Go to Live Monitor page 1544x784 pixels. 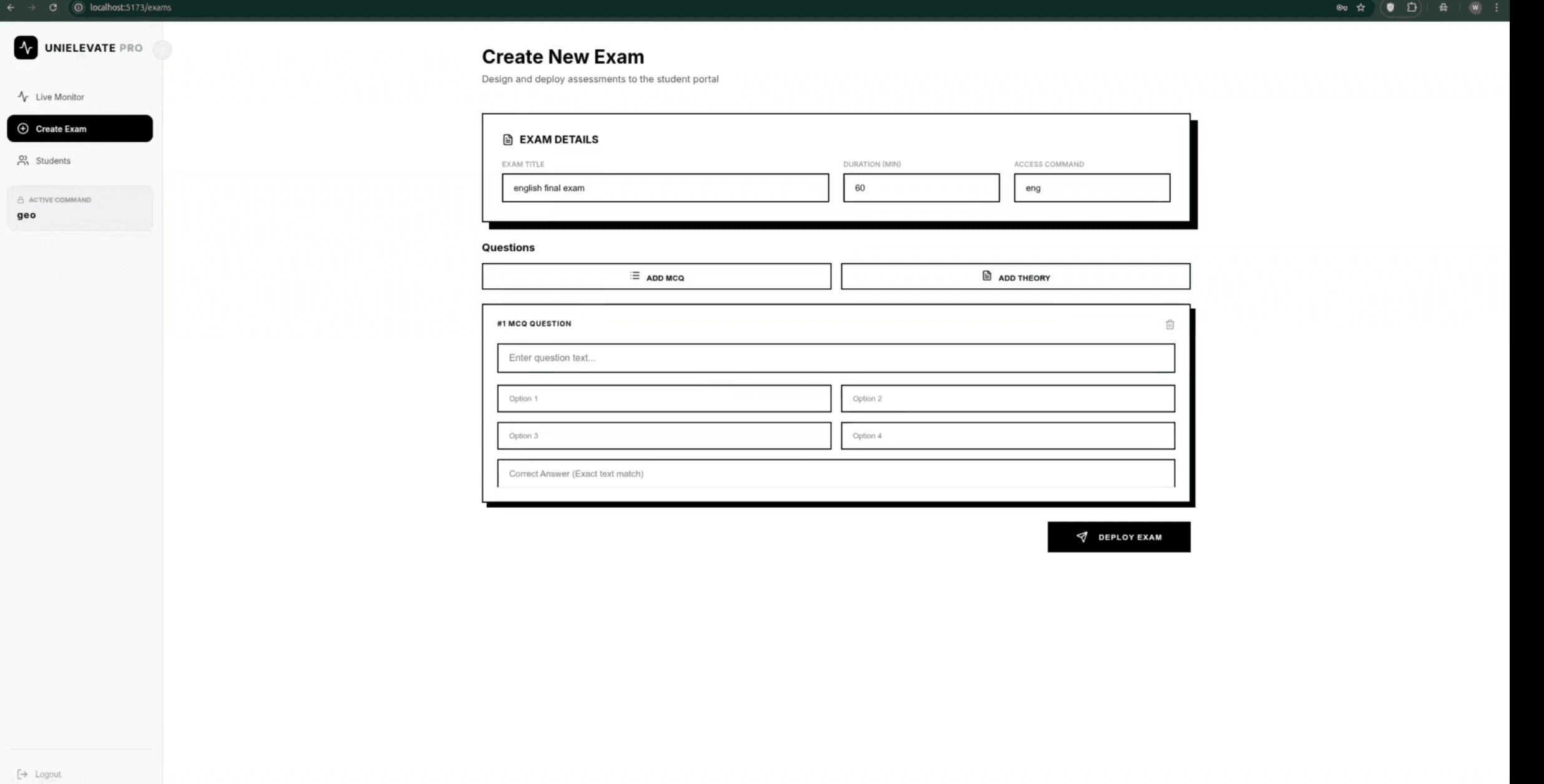(60, 97)
